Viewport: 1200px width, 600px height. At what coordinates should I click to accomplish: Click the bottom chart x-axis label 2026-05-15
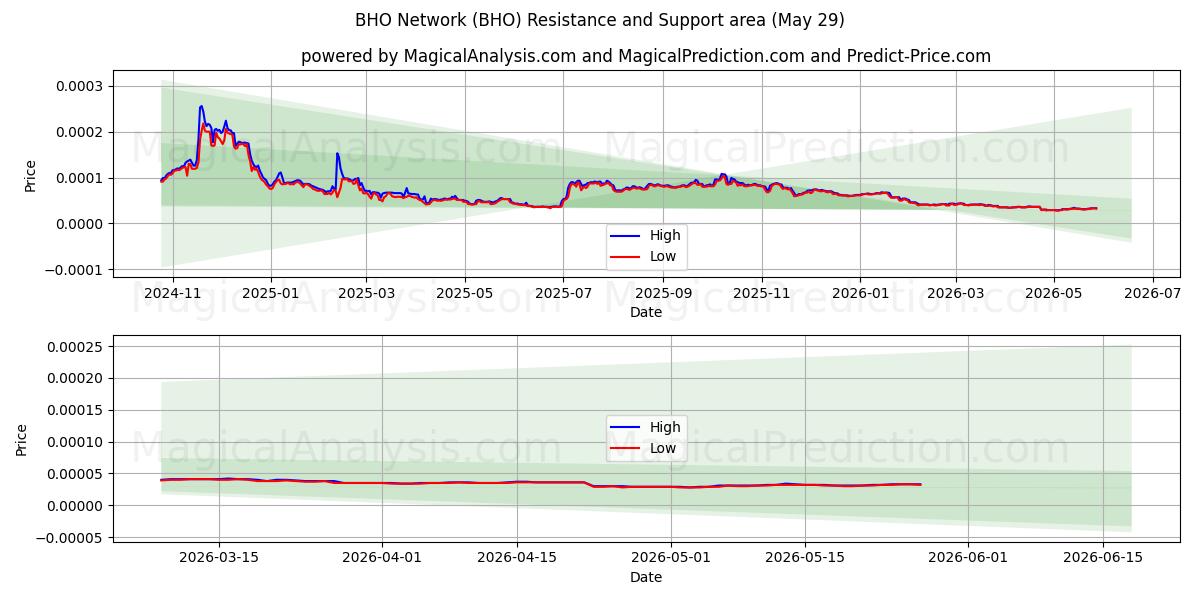(x=805, y=559)
